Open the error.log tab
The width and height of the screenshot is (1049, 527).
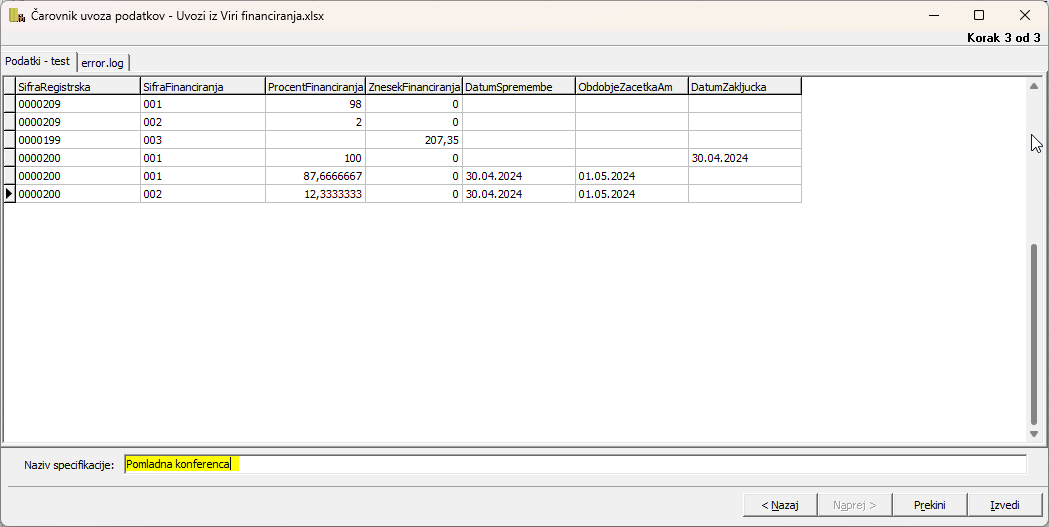[103, 63]
